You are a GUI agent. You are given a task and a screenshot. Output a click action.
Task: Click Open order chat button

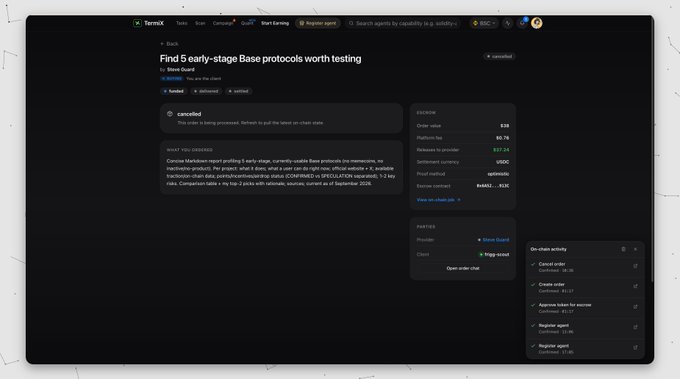[x=463, y=268]
